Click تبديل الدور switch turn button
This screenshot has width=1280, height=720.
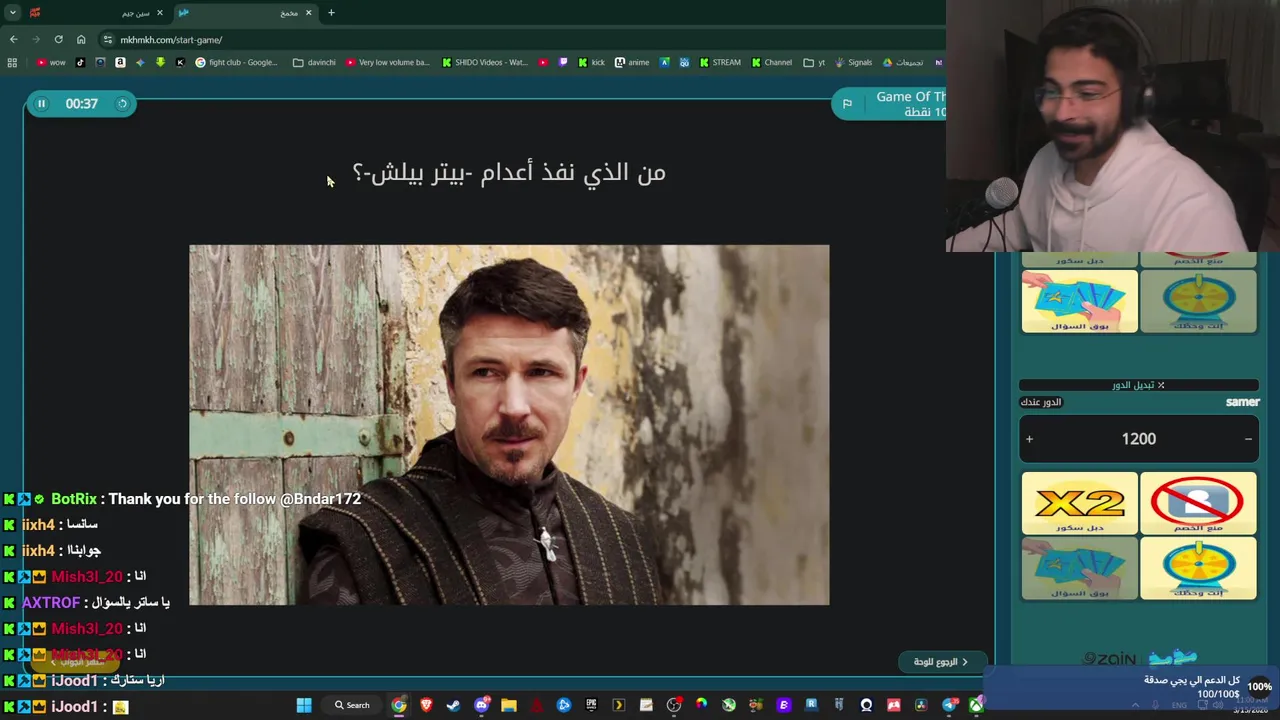1138,385
